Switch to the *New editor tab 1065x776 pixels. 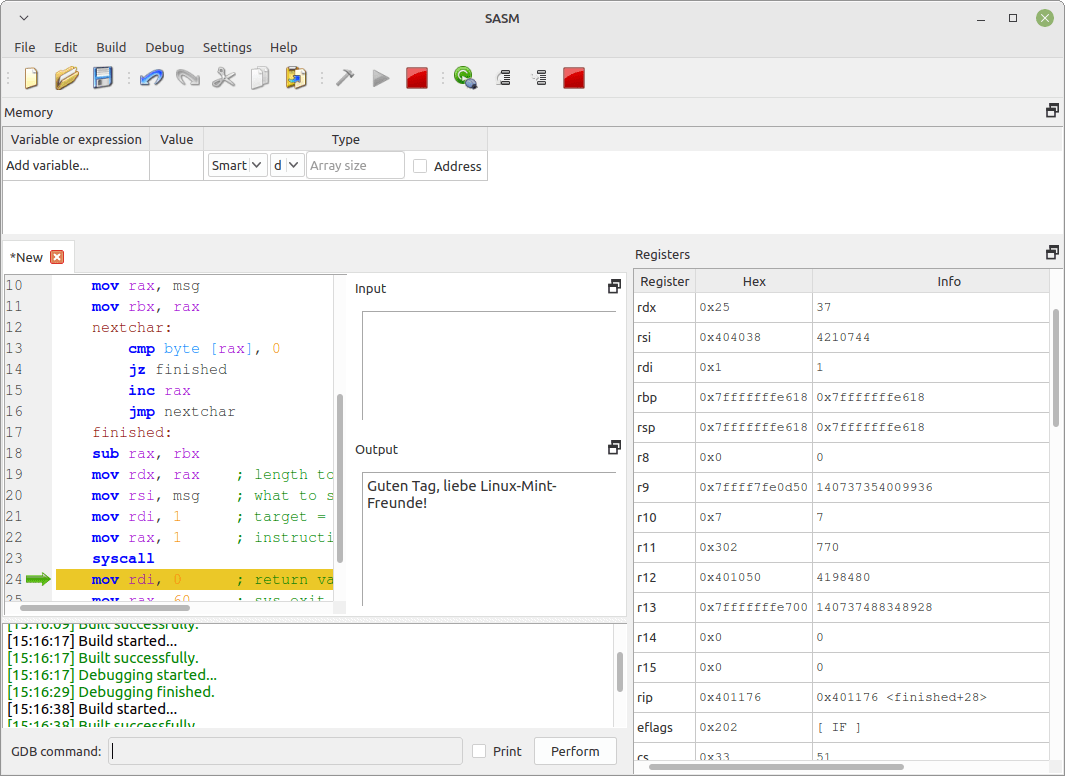(28, 256)
